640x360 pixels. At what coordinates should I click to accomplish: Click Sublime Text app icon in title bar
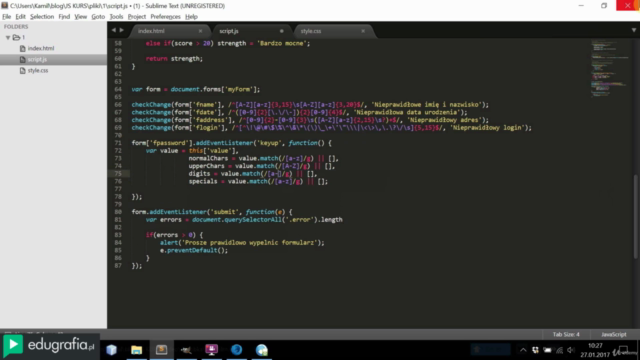pos(4,6)
